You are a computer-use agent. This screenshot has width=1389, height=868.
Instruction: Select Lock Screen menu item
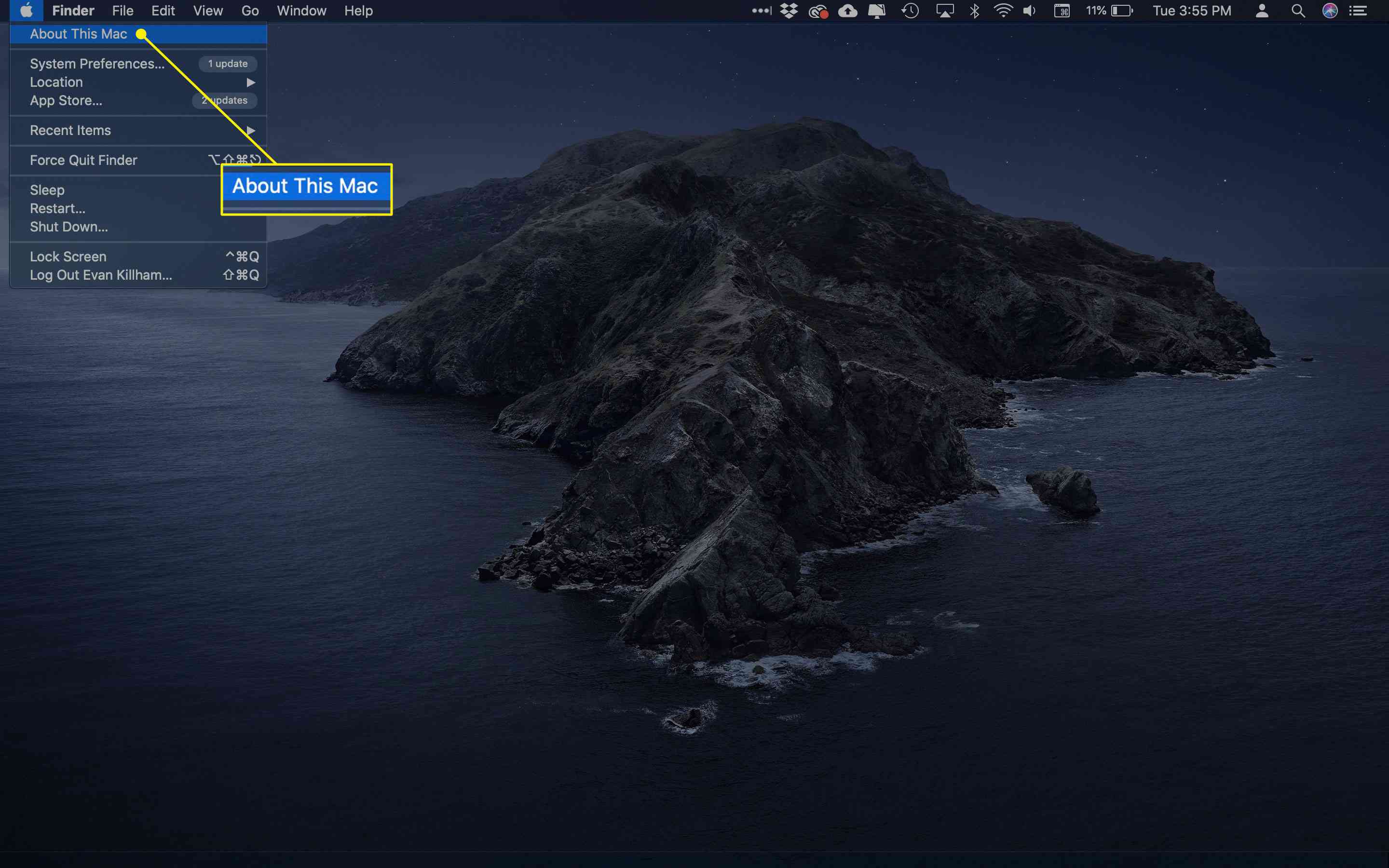coord(68,256)
